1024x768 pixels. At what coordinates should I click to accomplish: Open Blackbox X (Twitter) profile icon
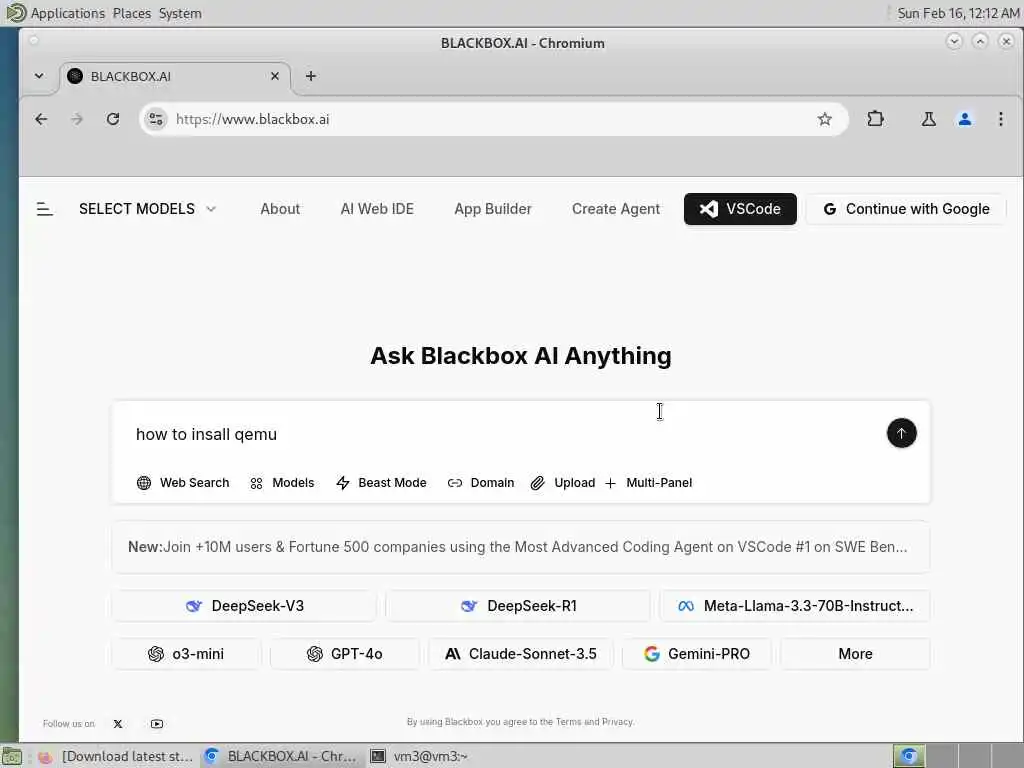(118, 724)
